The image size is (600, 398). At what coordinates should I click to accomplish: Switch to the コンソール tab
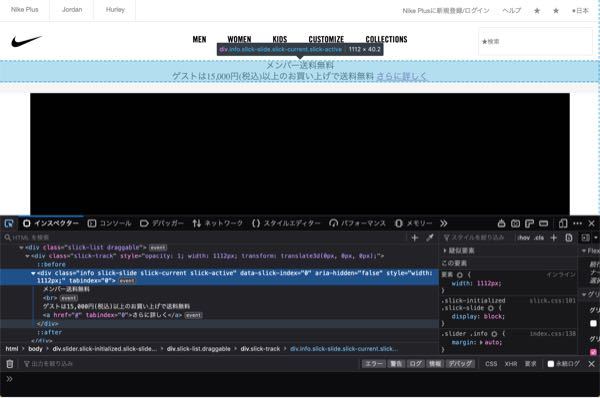coord(109,223)
